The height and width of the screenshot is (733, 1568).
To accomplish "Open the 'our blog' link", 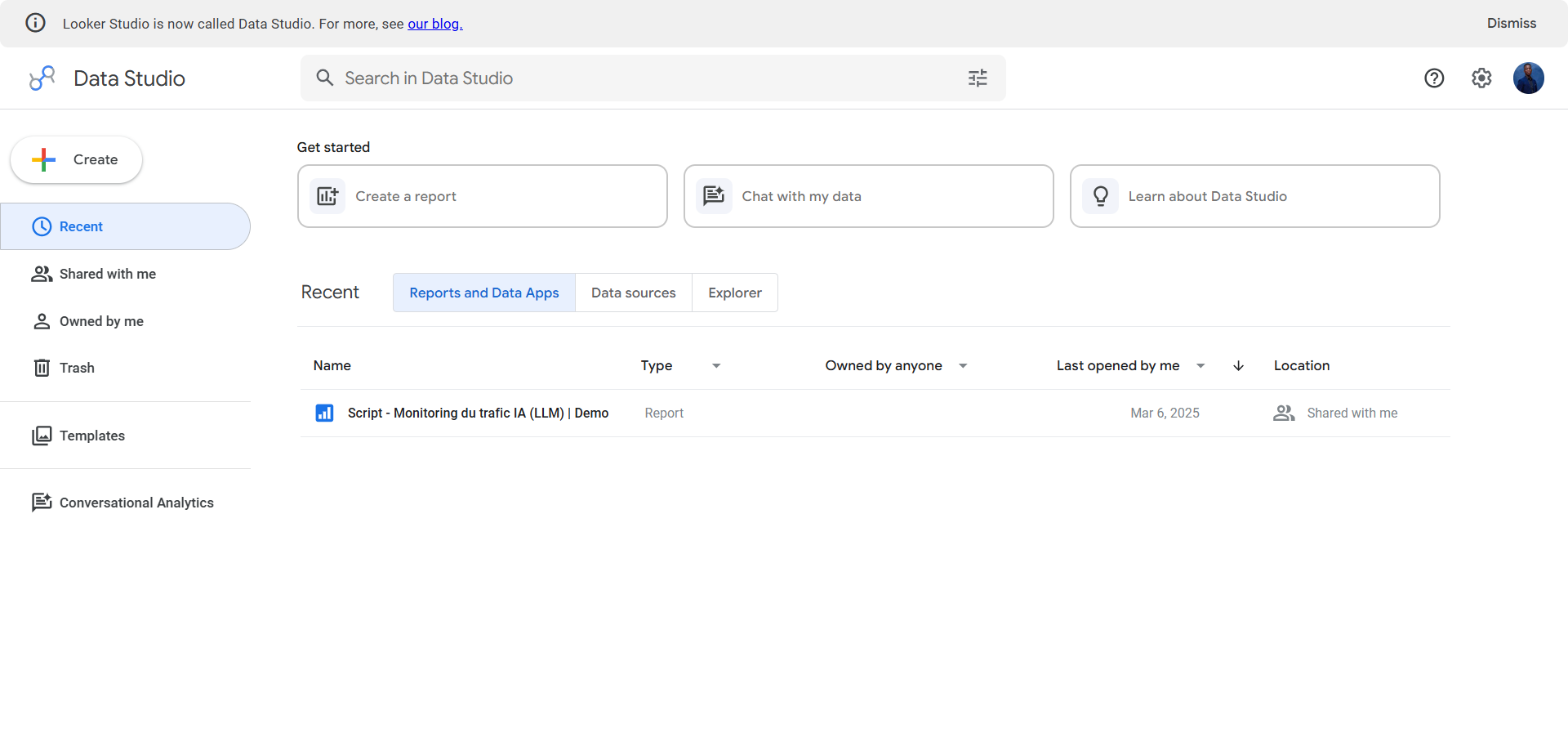I will 435,24.
